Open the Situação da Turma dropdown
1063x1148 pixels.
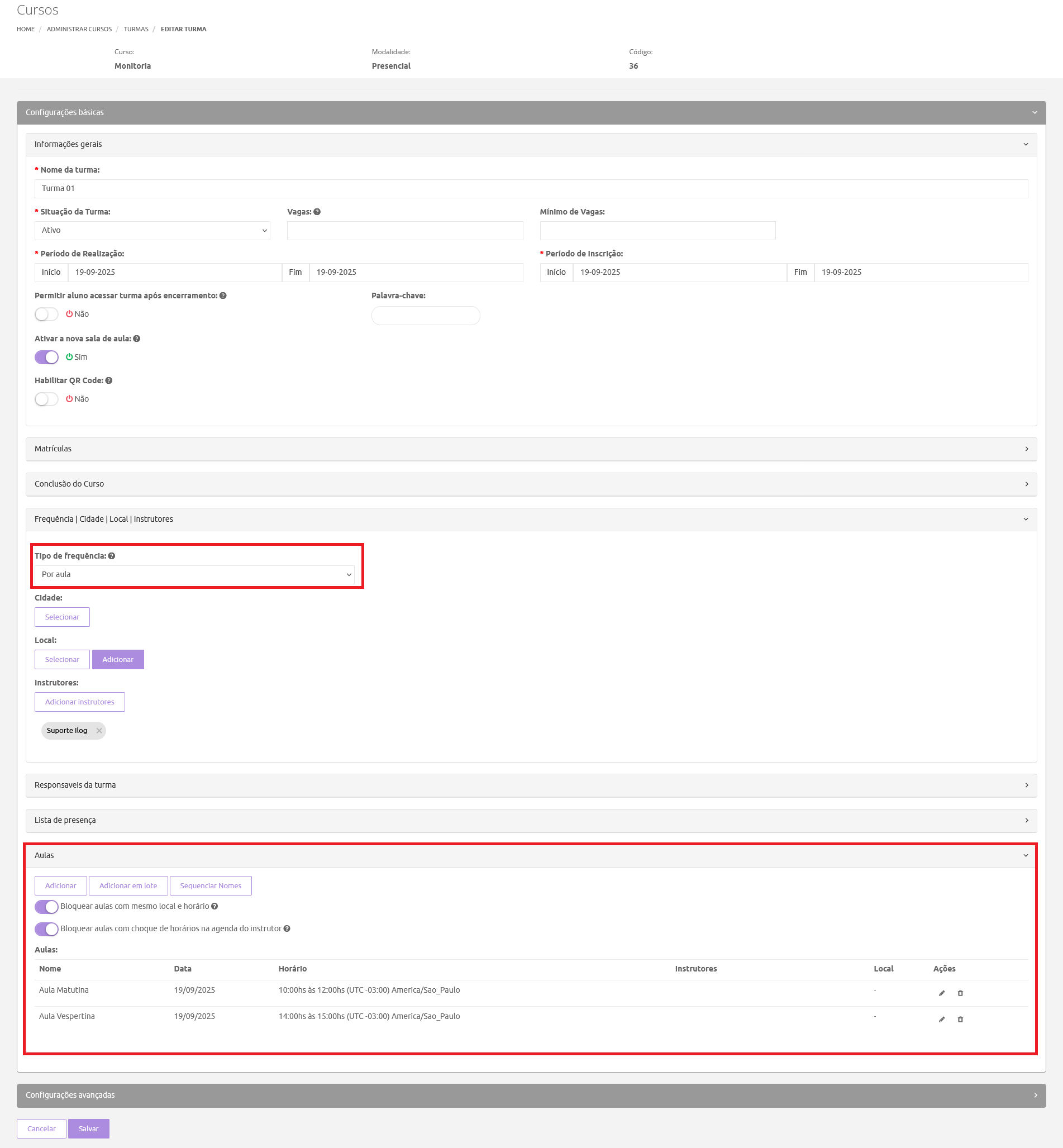(x=152, y=230)
